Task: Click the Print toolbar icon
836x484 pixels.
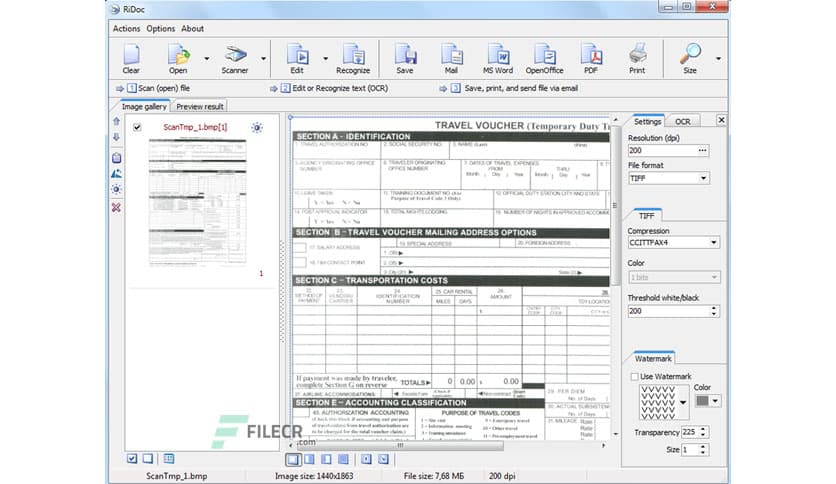Action: click(637, 58)
